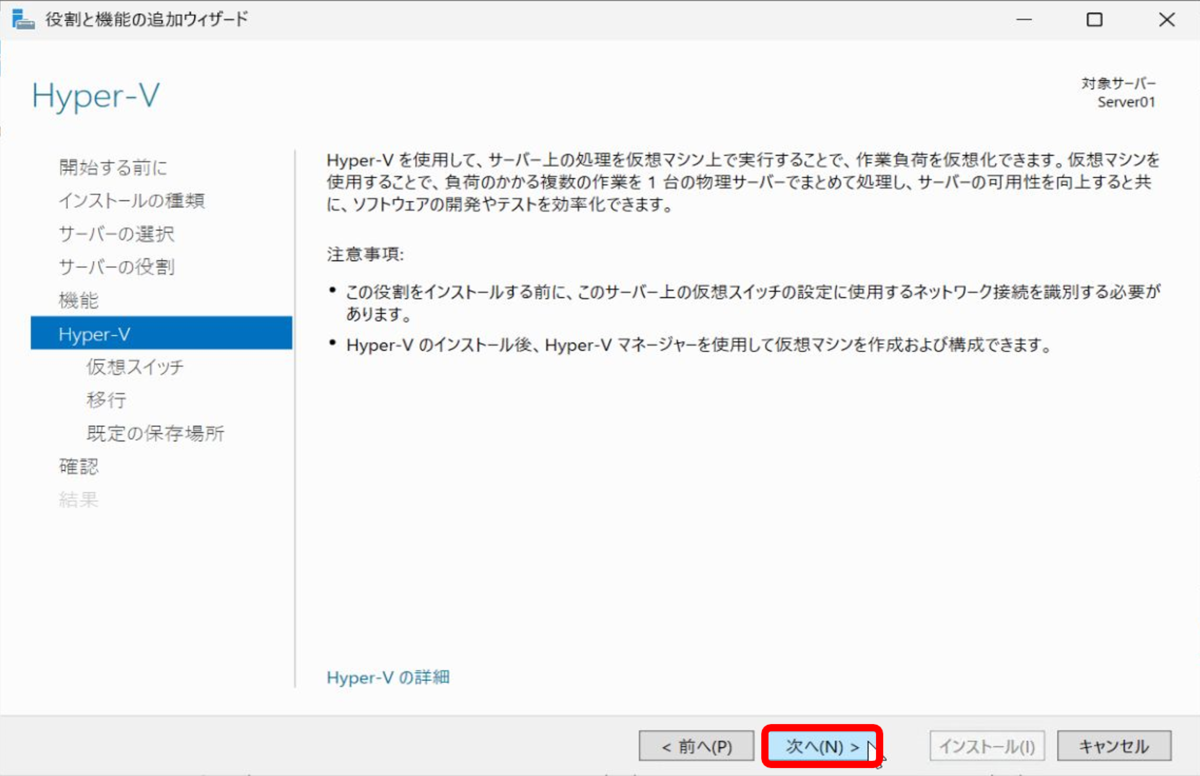
Task: Open the 仮想スイッチ sub-step
Action: 135,367
